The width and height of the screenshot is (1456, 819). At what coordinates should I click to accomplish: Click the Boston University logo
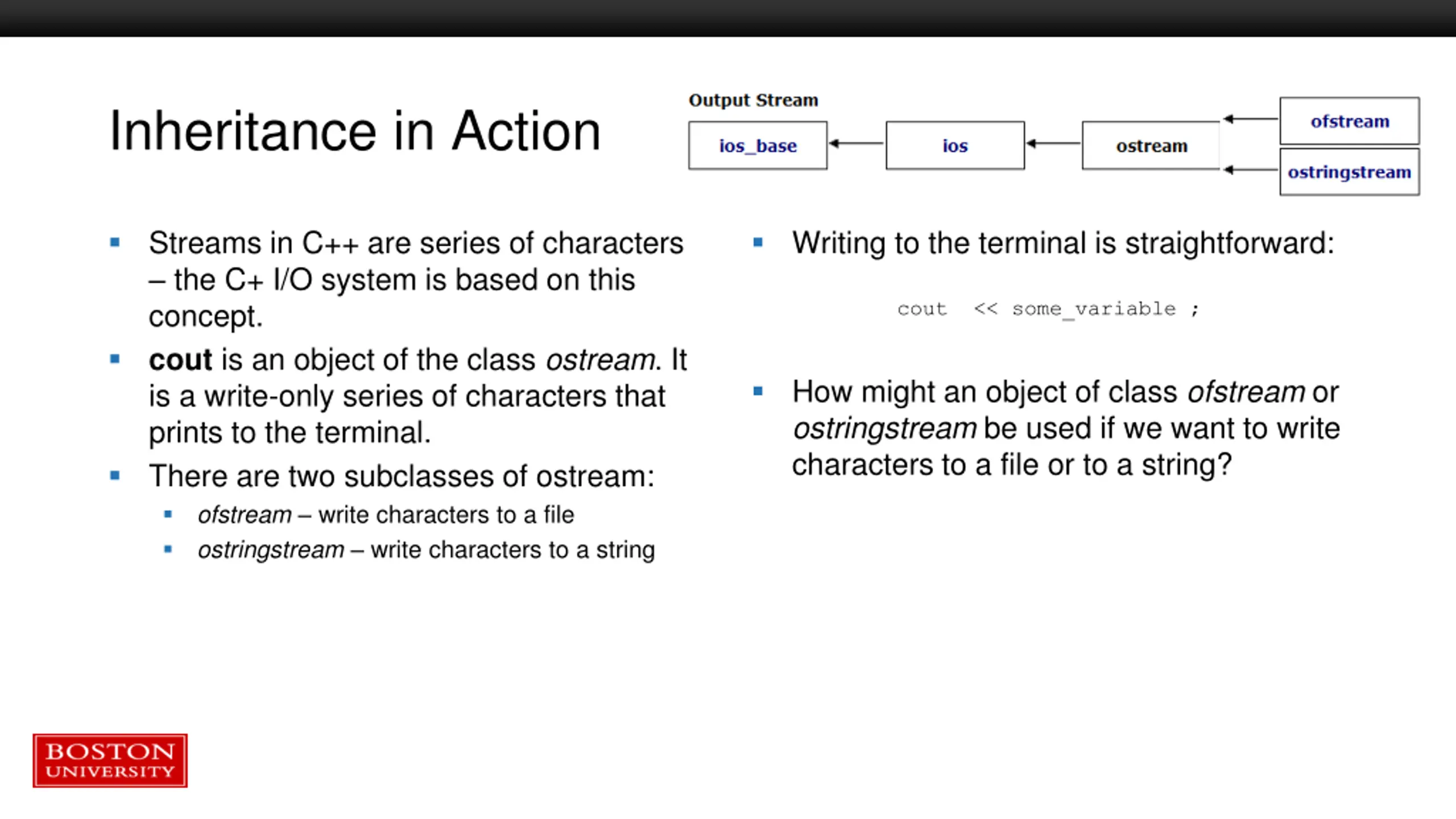110,760
